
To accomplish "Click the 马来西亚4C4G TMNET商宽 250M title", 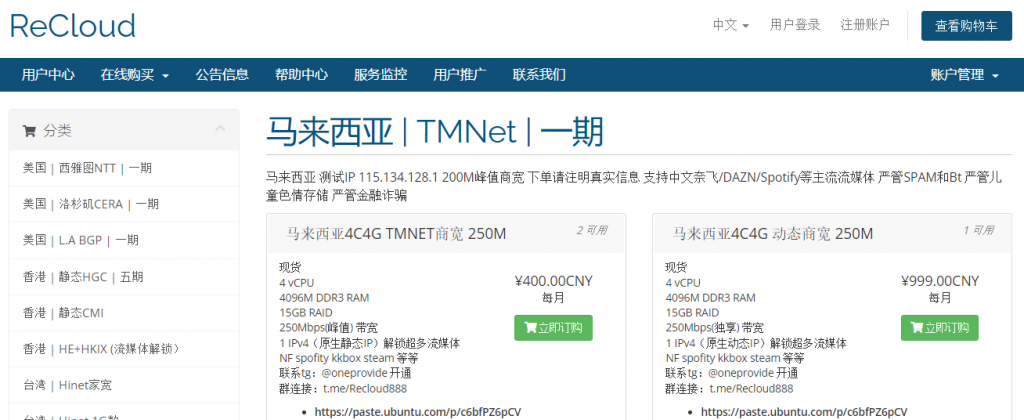I will (x=396, y=234).
